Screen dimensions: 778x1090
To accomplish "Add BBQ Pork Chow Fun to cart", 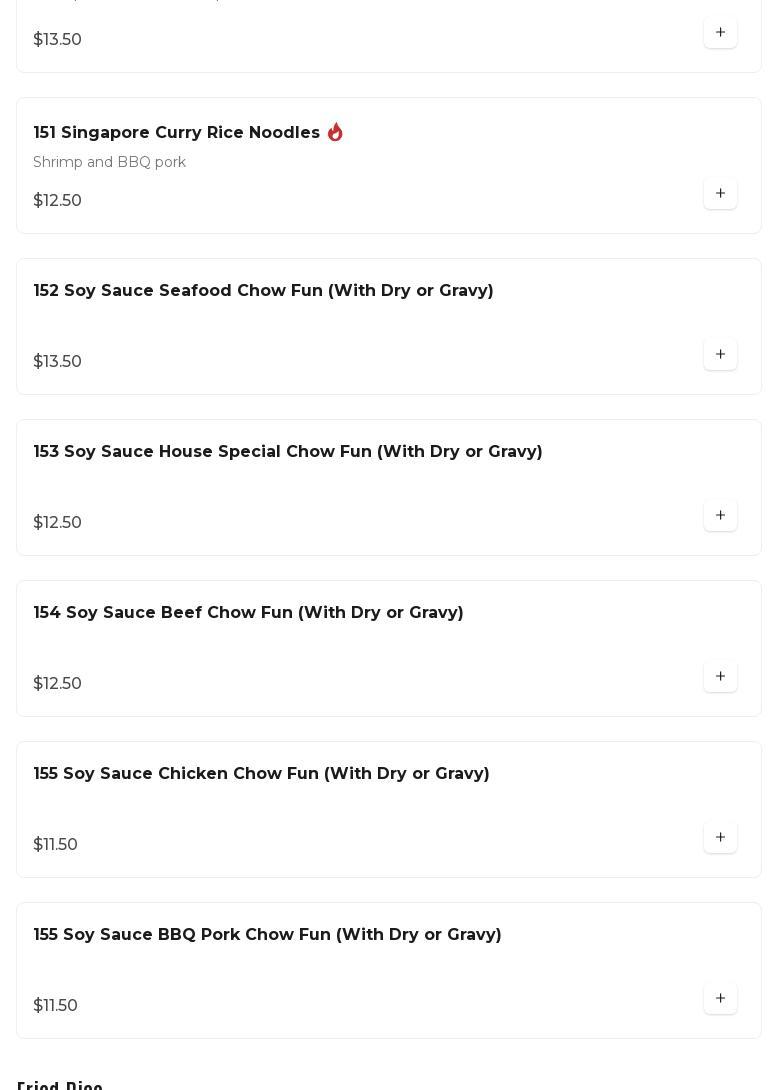I will [x=720, y=999].
